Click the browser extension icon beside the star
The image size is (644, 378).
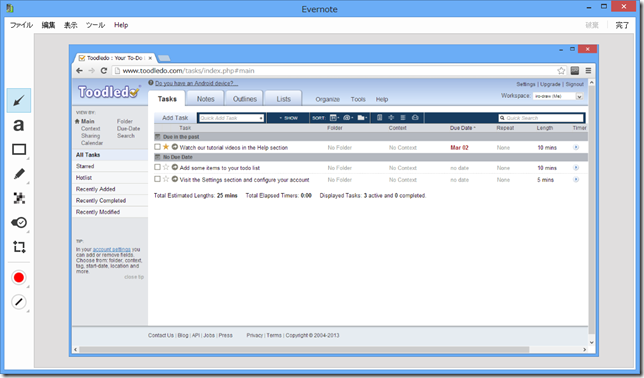click(575, 71)
